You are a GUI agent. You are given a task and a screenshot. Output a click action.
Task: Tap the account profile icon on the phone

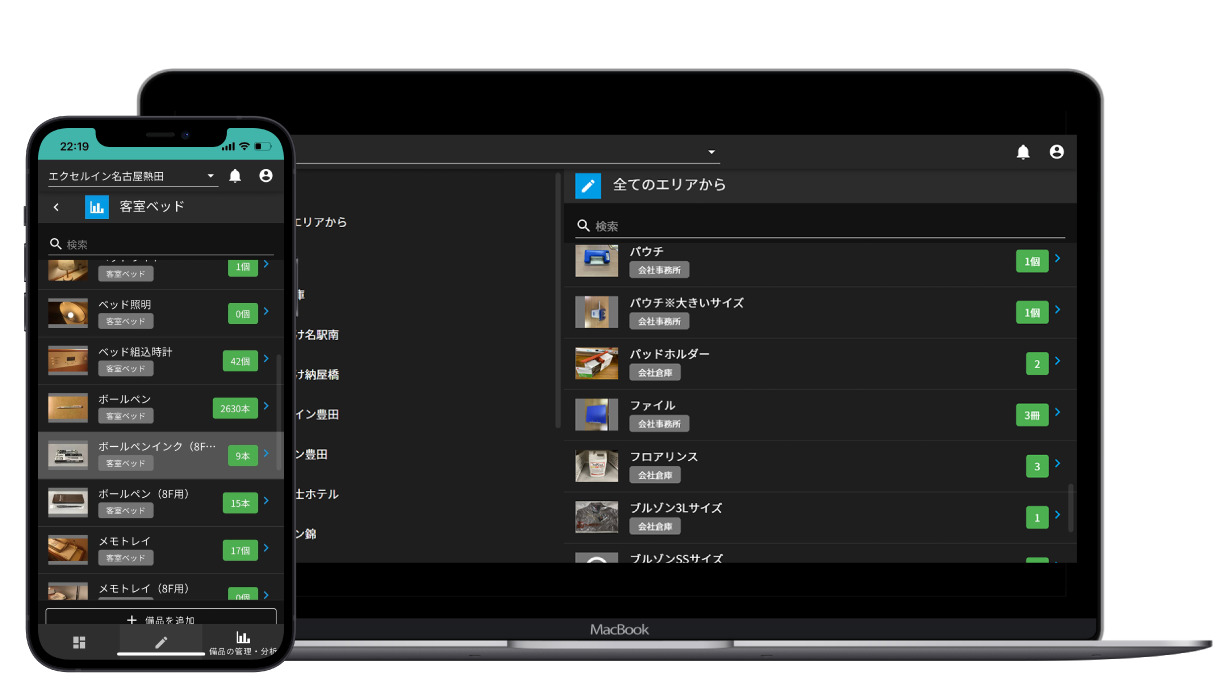pos(265,175)
